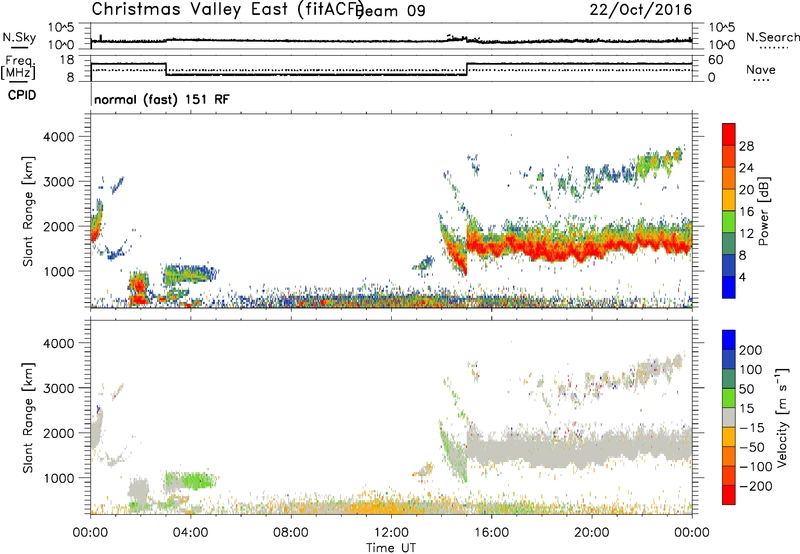
Task: Pick the gray -15 to 15 velocity segment
Action: (729, 418)
